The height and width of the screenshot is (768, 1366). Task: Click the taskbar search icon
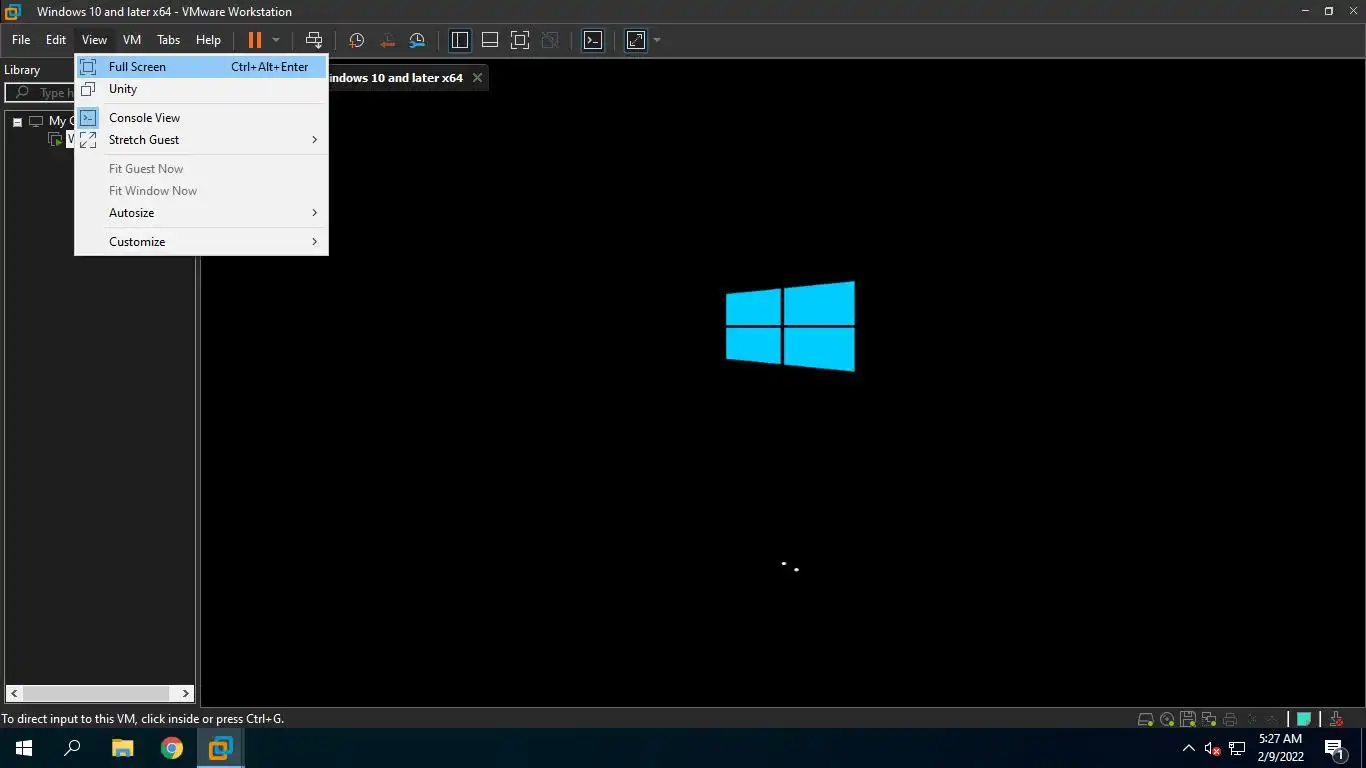point(72,748)
